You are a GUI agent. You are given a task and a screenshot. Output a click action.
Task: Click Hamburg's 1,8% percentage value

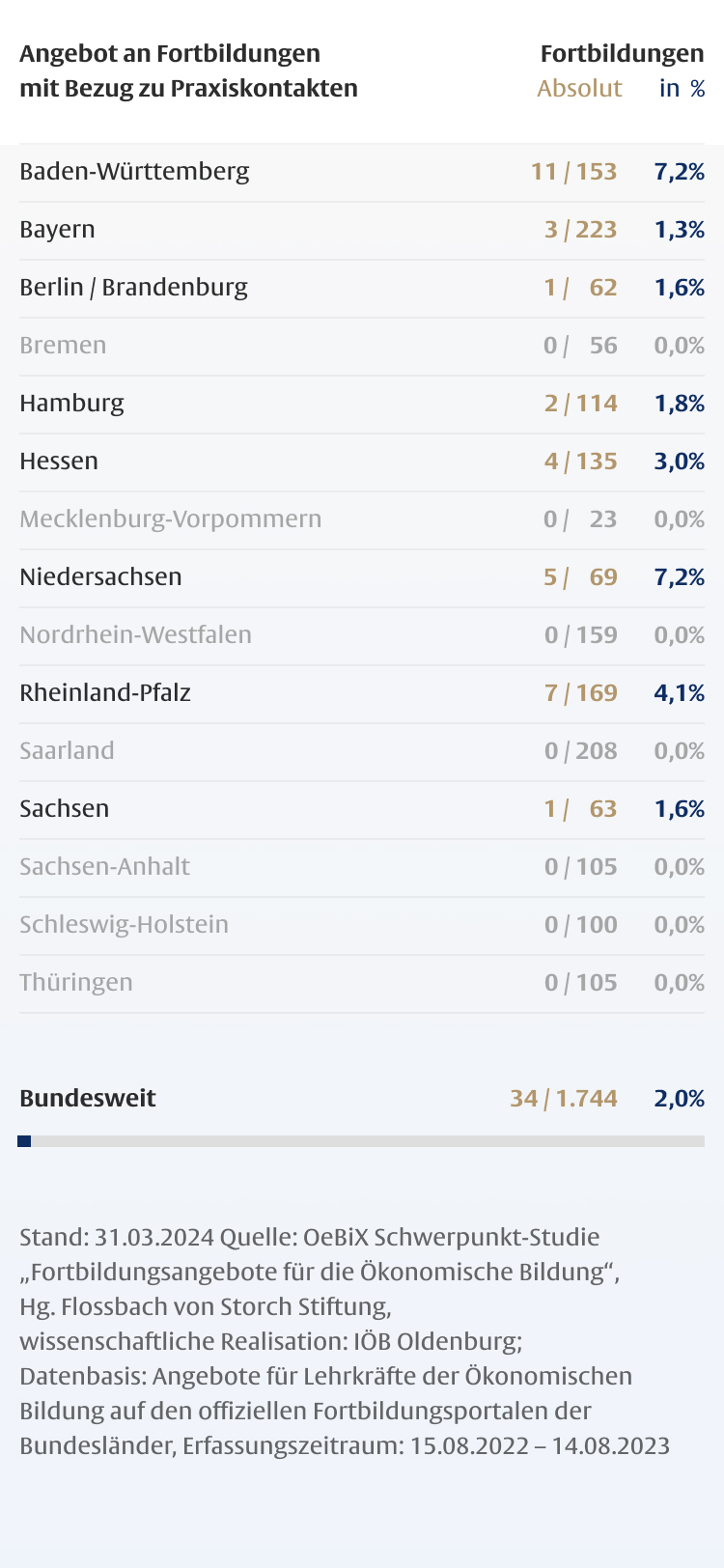(x=679, y=404)
